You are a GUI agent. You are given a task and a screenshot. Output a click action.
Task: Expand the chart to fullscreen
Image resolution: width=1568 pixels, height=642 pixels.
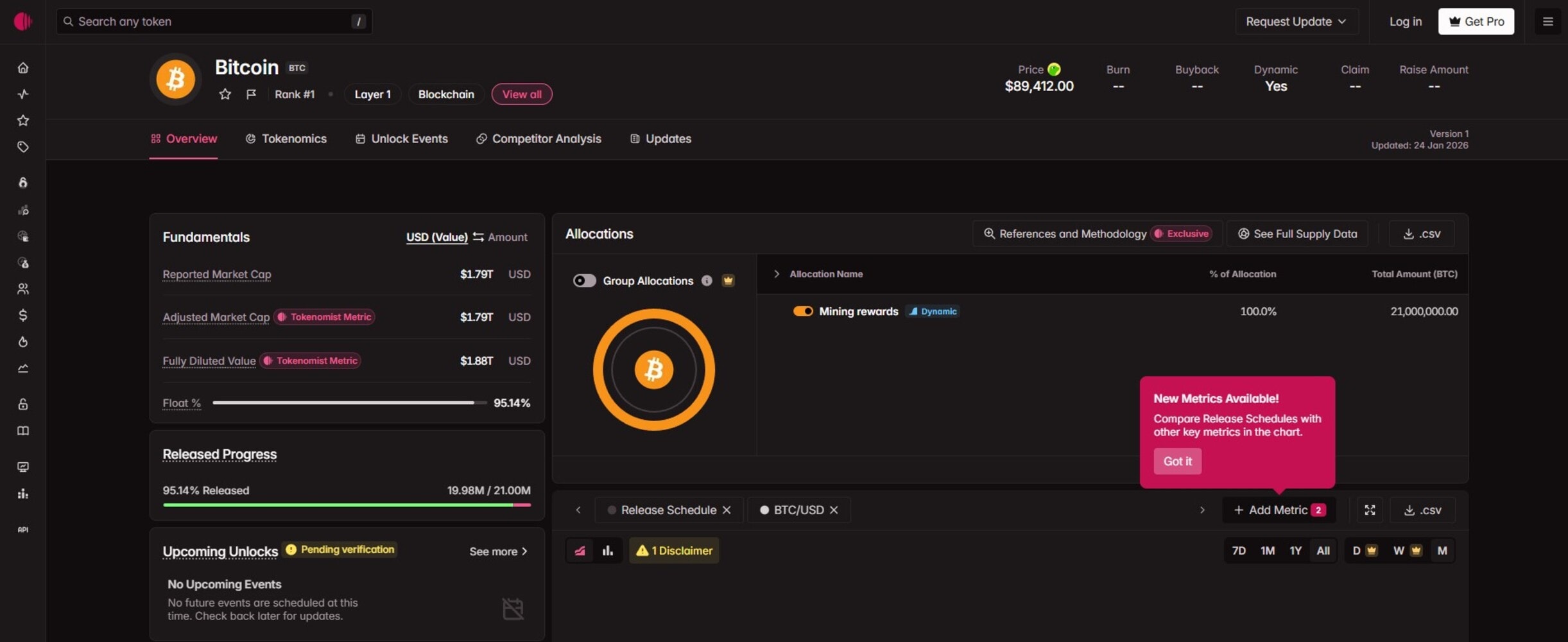(x=1370, y=510)
